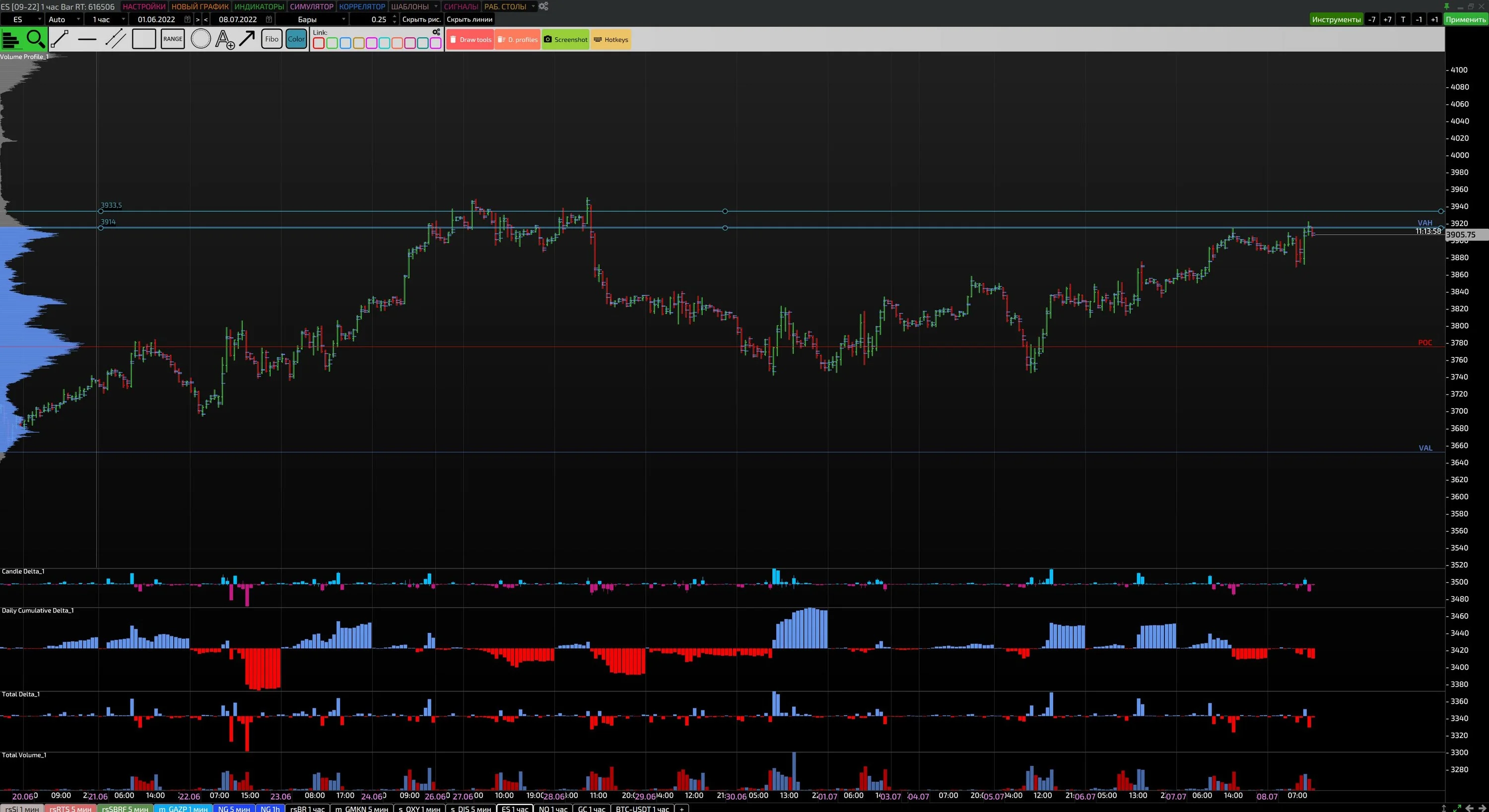
Task: Activate the magnifier zoom tool
Action: point(35,39)
